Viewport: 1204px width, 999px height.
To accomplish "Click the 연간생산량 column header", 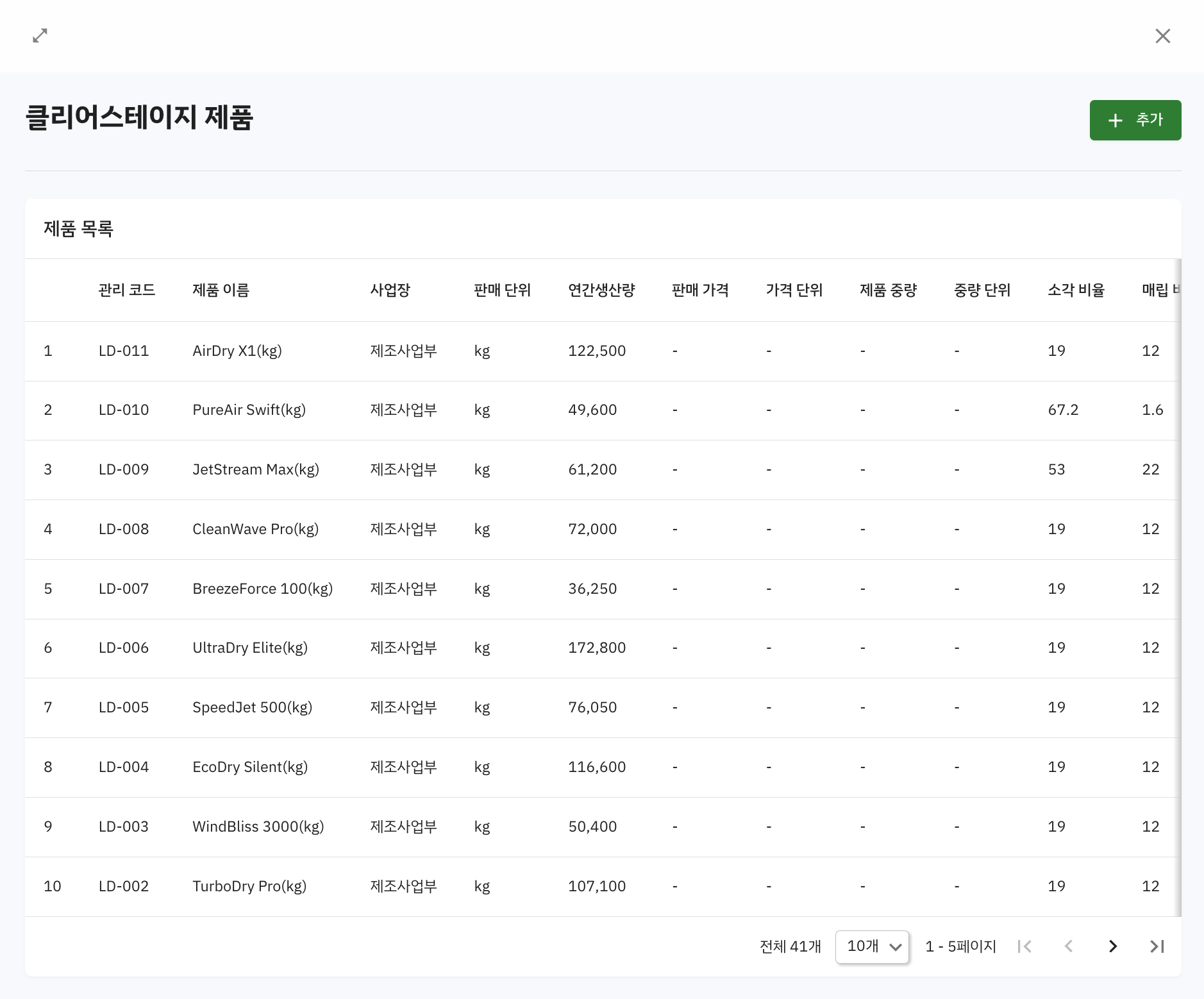I will tap(601, 290).
